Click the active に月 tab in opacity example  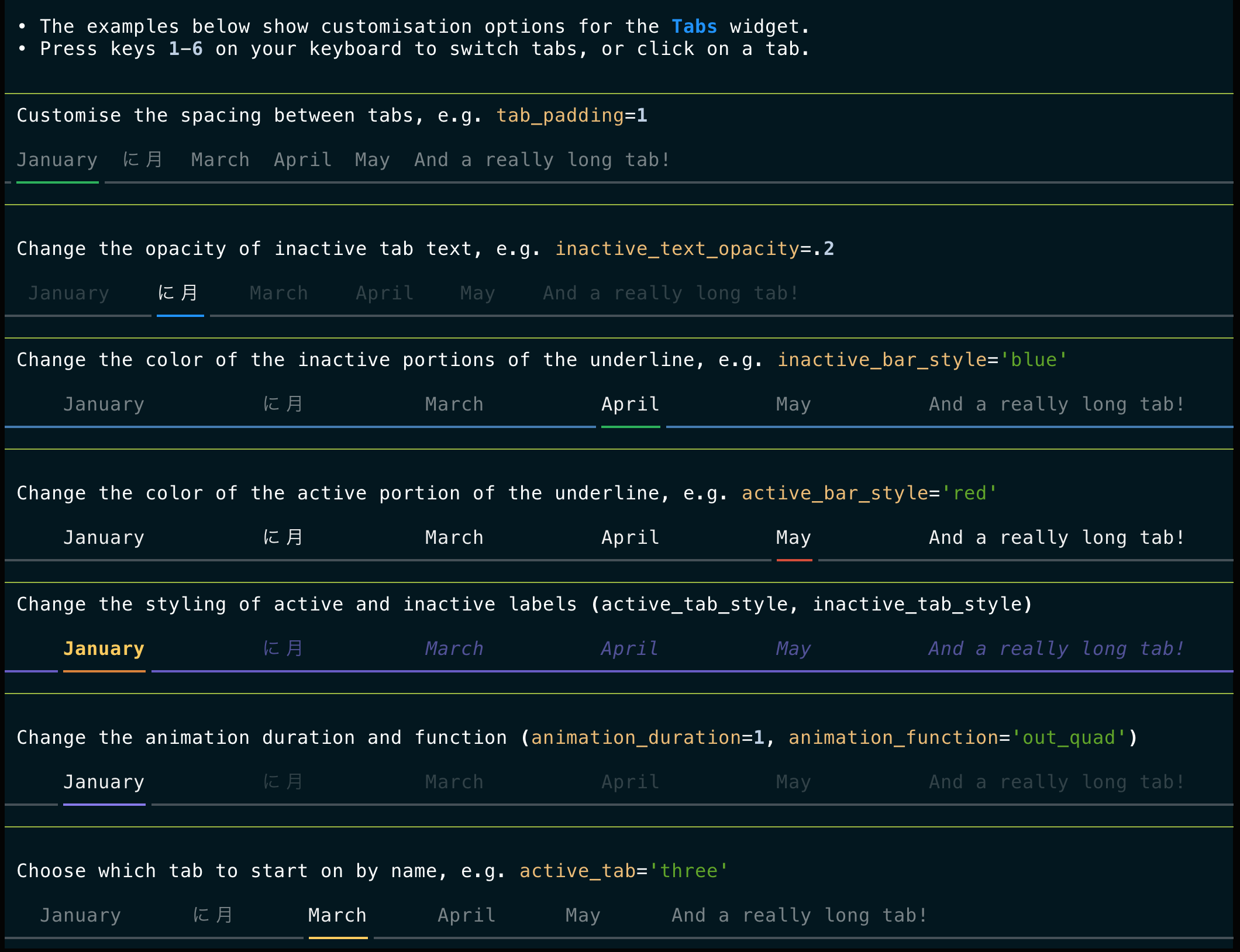pyautogui.click(x=178, y=292)
